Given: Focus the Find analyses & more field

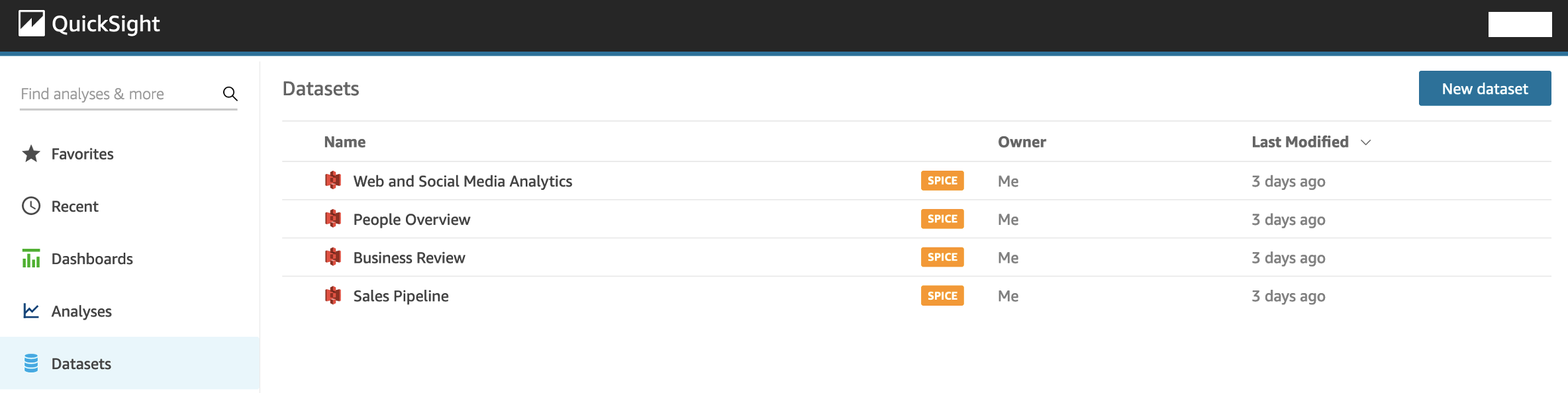Looking at the screenshot, I should pos(116,94).
